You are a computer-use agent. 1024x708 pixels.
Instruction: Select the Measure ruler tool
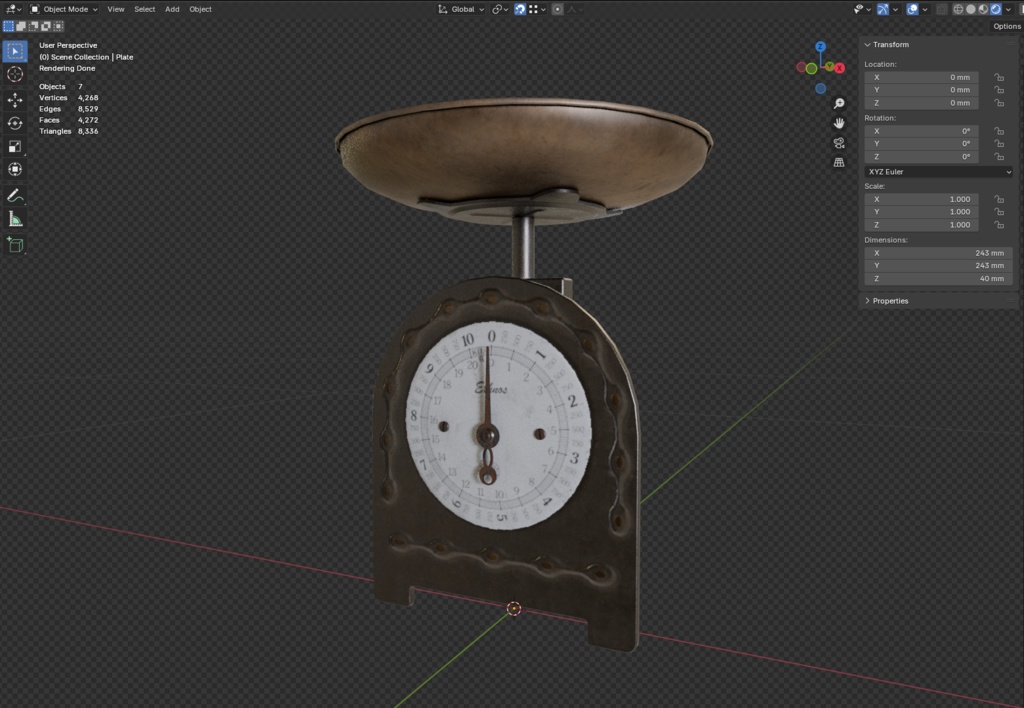15,219
